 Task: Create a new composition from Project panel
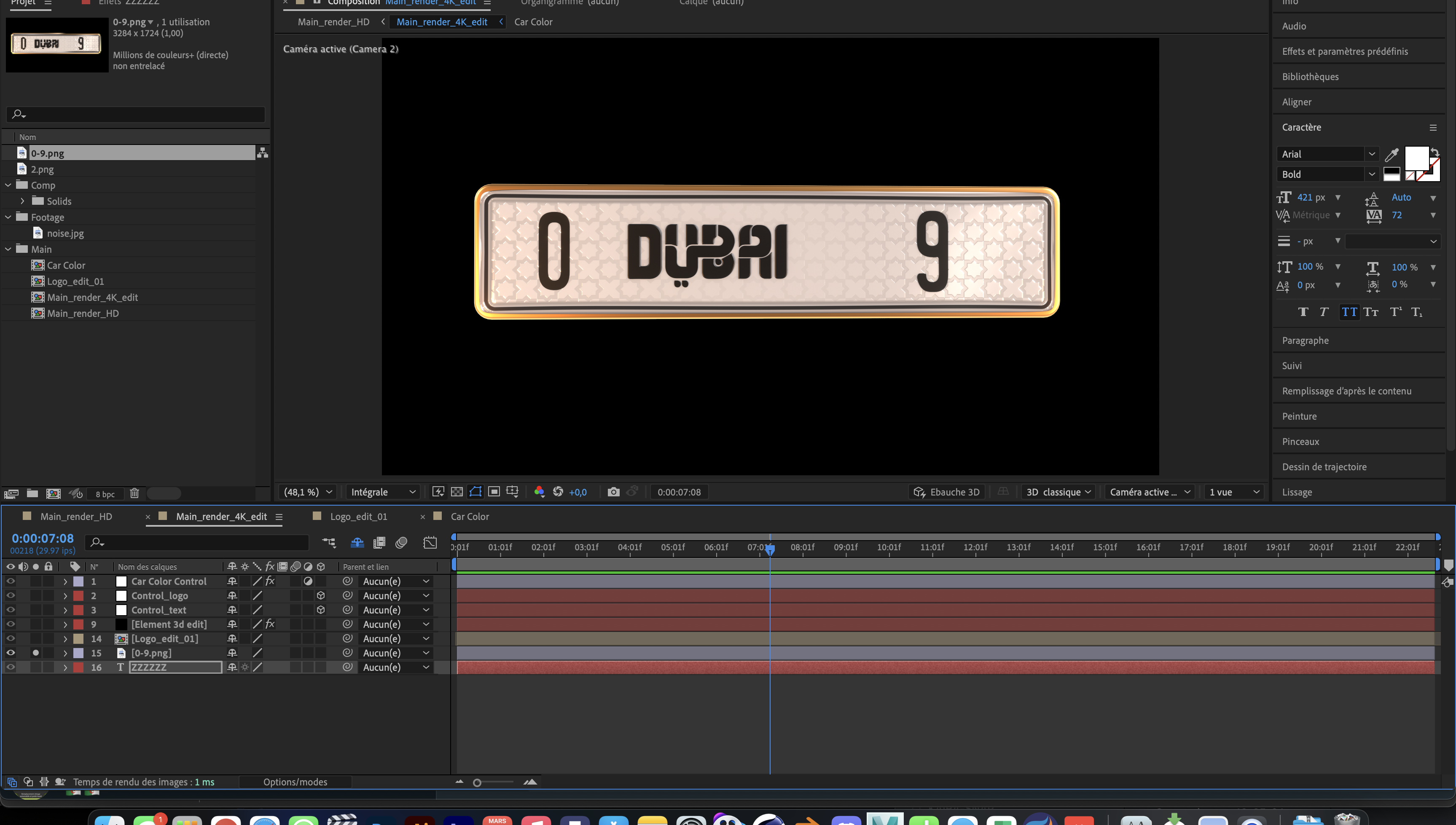(53, 493)
